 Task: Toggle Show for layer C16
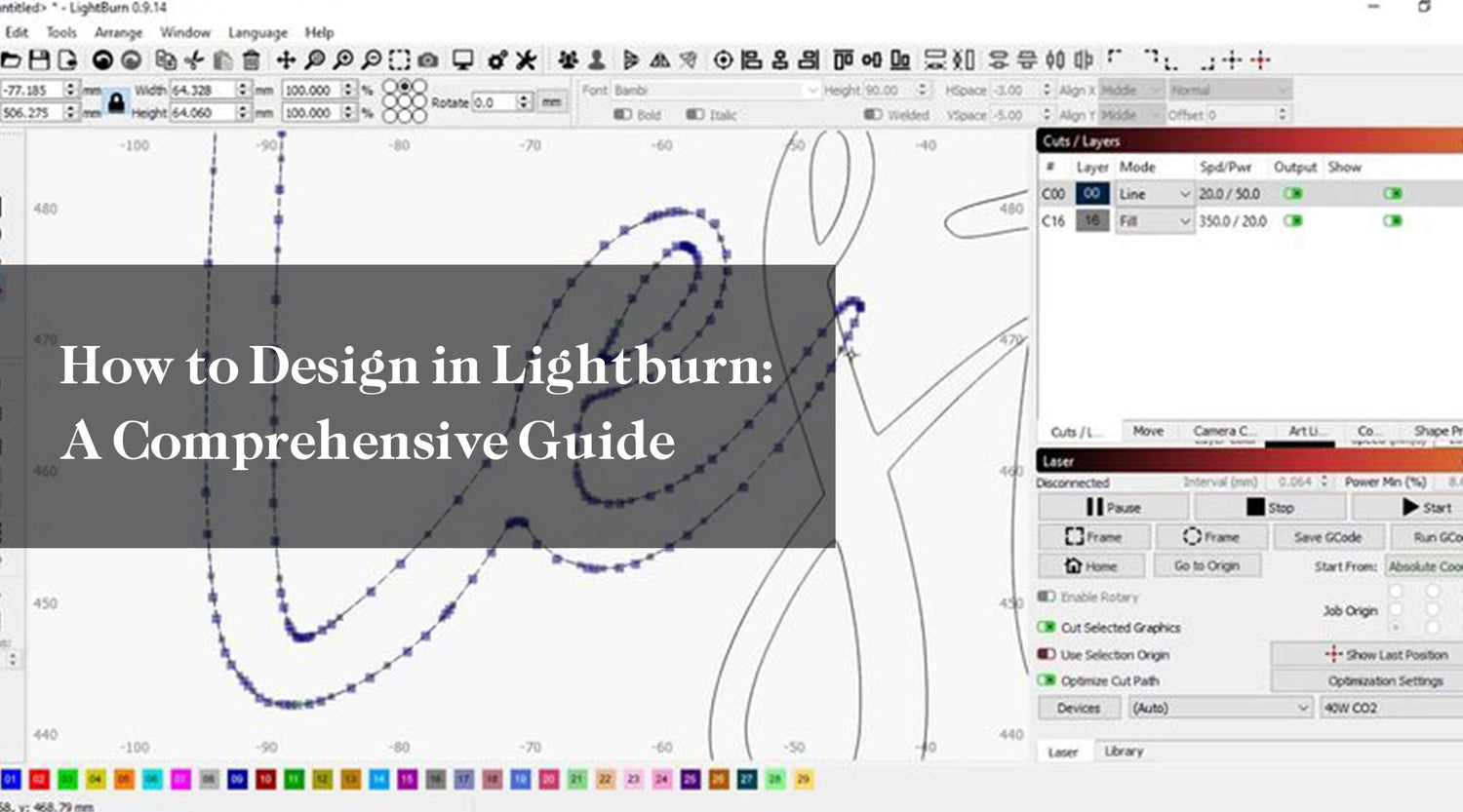tap(1393, 221)
